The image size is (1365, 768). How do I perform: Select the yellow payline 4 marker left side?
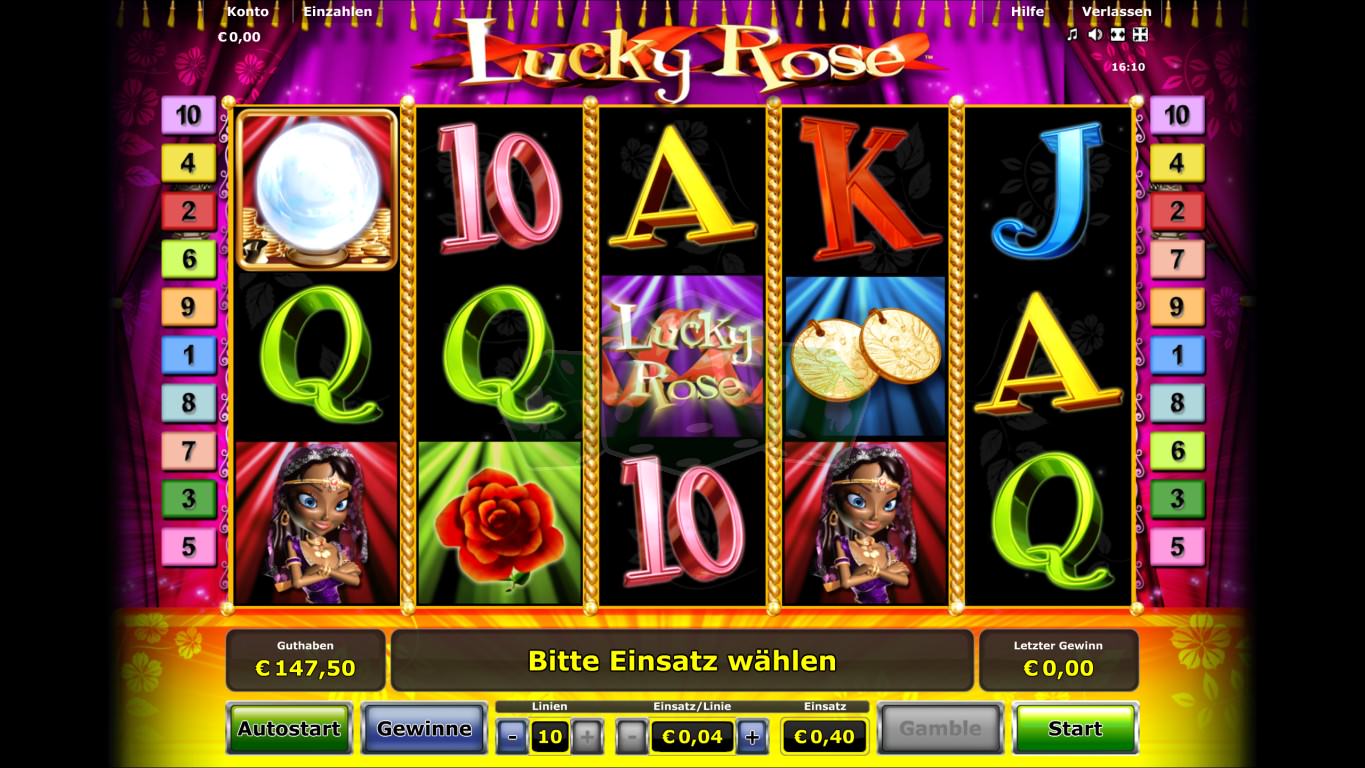(188, 163)
